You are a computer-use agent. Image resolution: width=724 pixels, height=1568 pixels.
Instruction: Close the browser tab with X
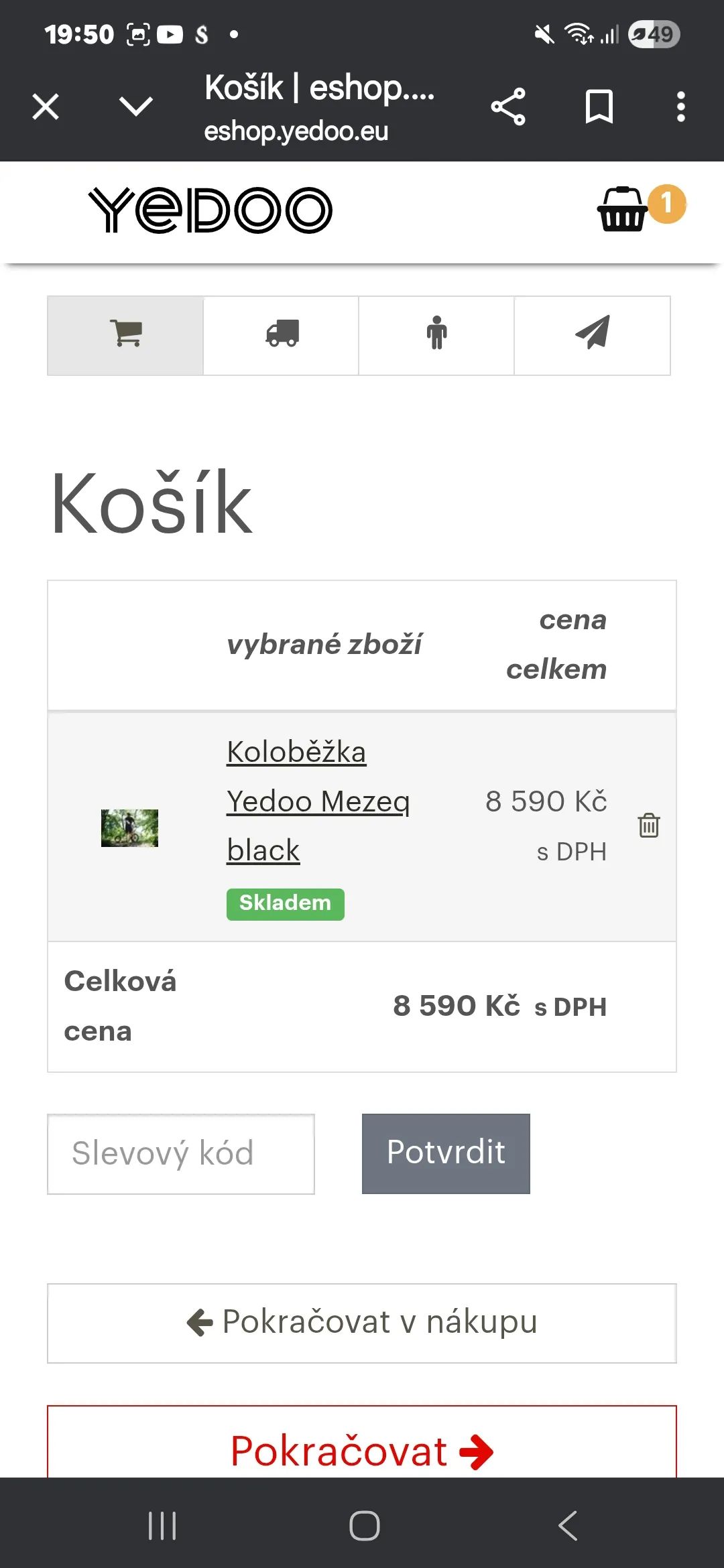[46, 107]
